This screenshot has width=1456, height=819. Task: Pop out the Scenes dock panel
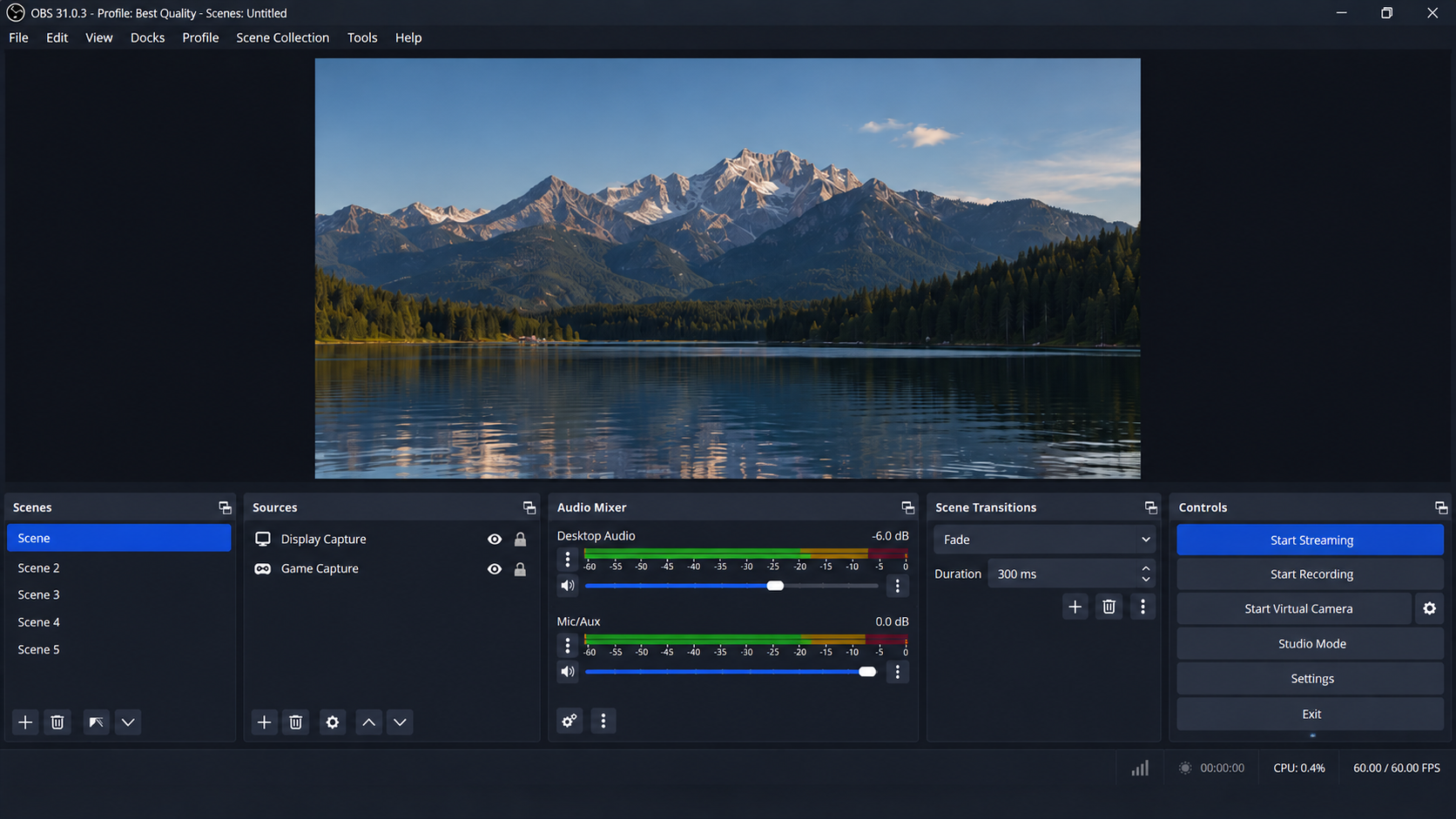click(225, 507)
